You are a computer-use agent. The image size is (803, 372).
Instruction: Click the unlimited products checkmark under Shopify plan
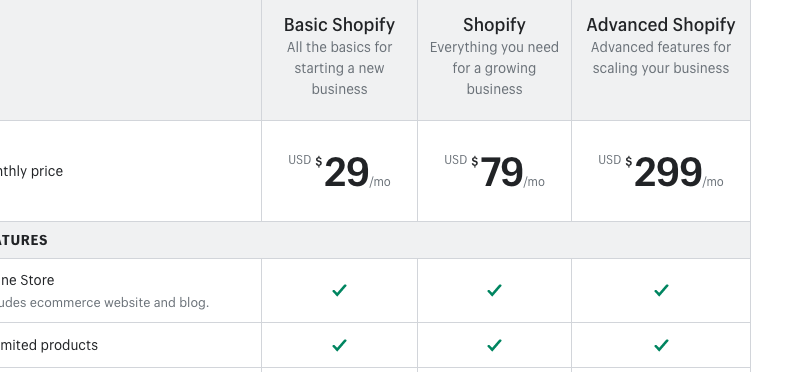pyautogui.click(x=494, y=345)
